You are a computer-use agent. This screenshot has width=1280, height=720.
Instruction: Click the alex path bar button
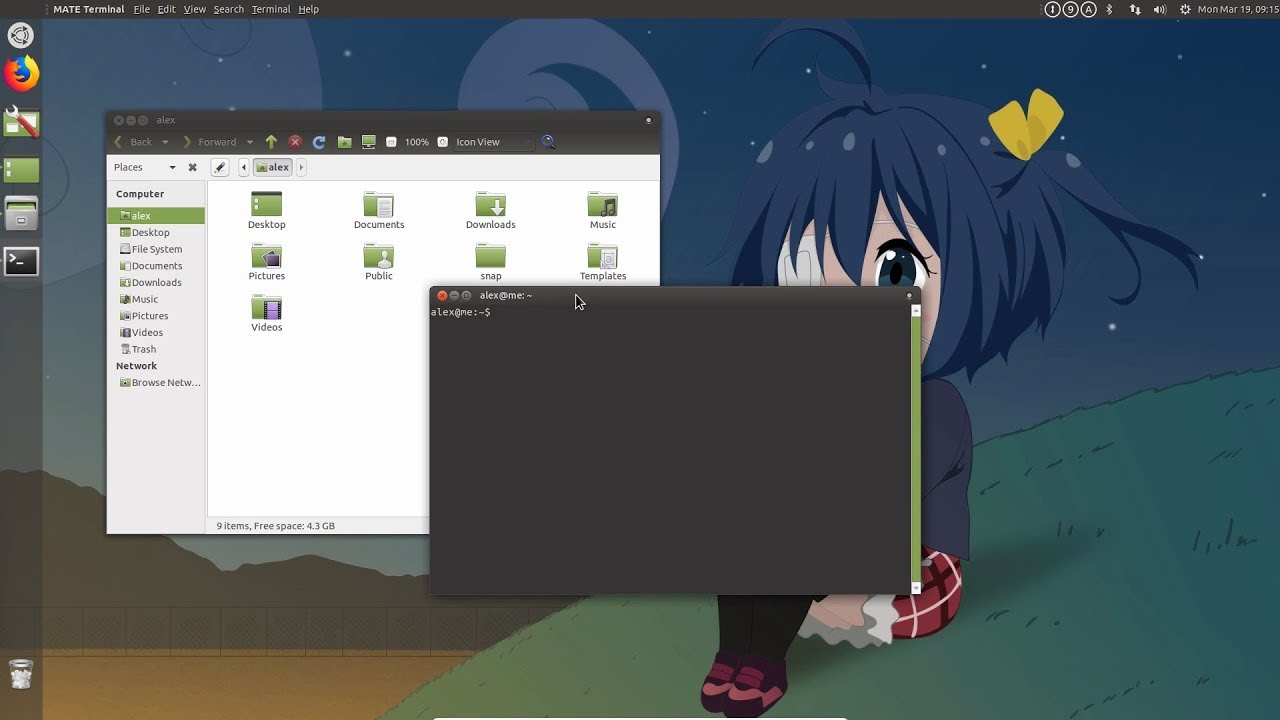coord(273,167)
